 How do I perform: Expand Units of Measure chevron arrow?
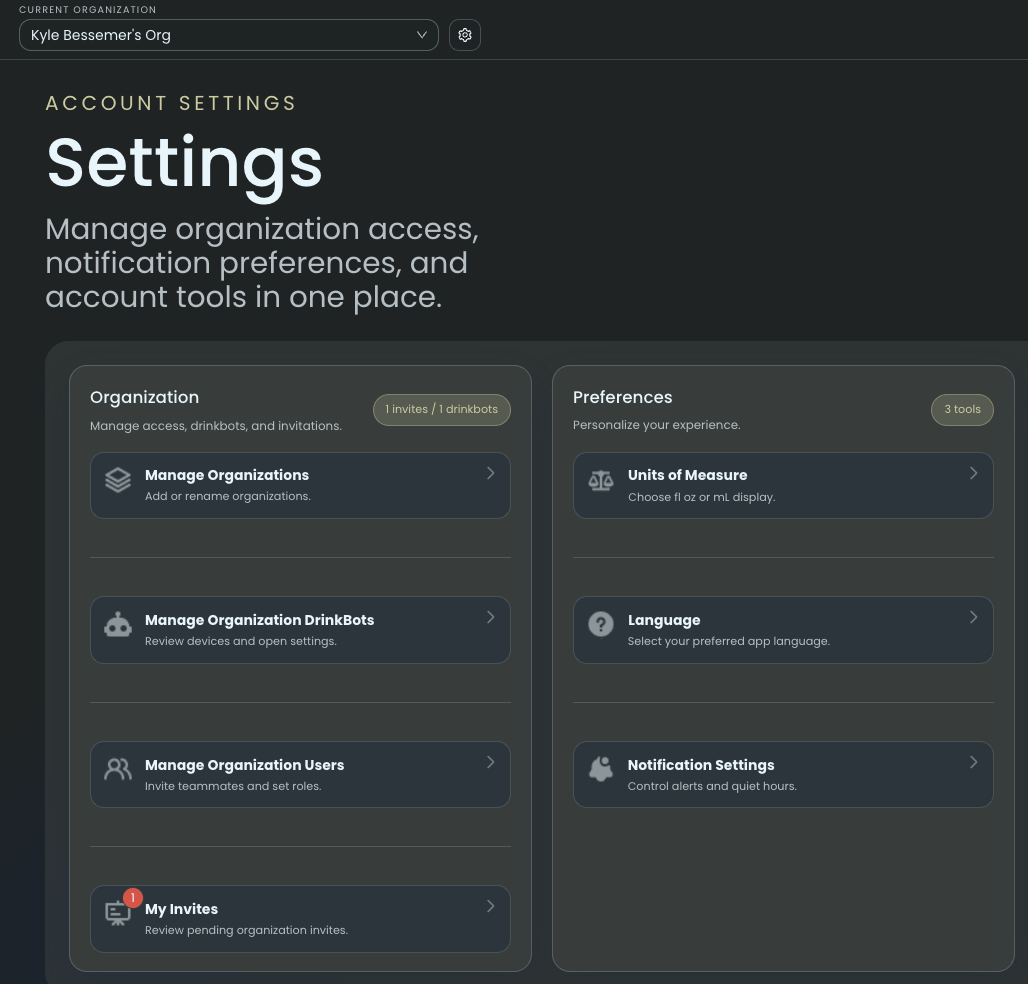(973, 473)
